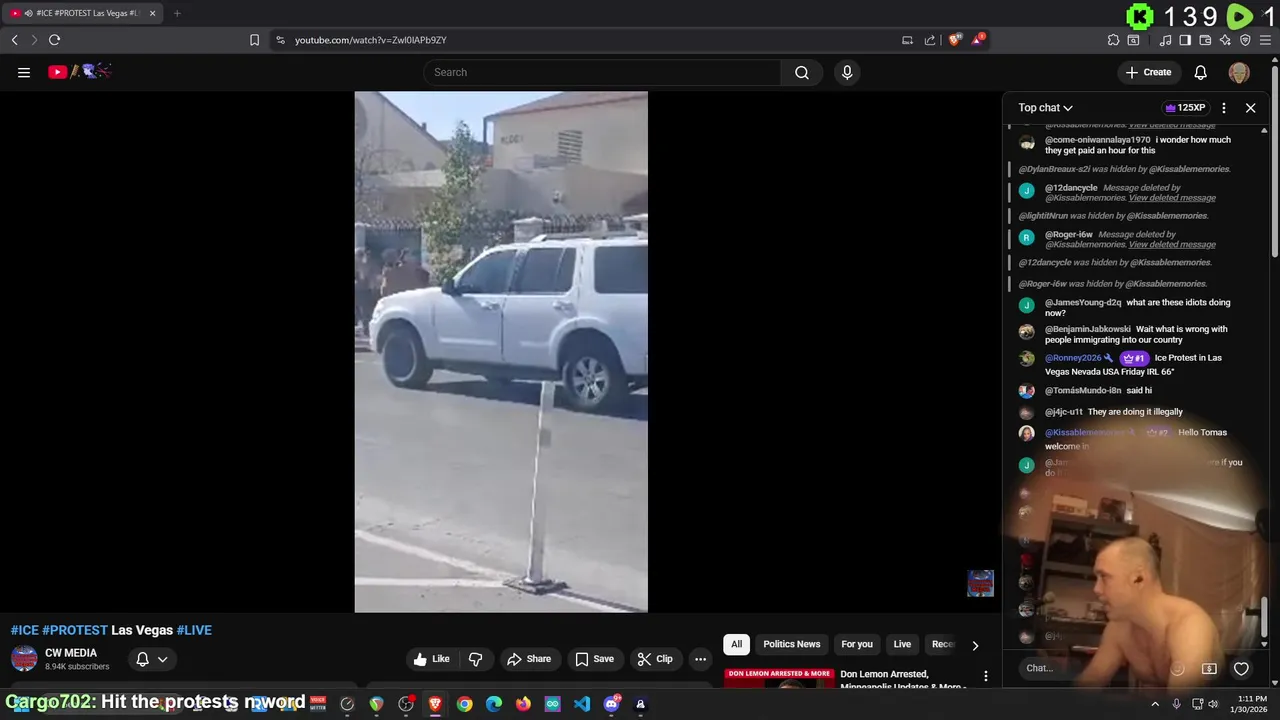Click the dislike thumbs-down button
1280x720 pixels.
pyautogui.click(x=476, y=659)
